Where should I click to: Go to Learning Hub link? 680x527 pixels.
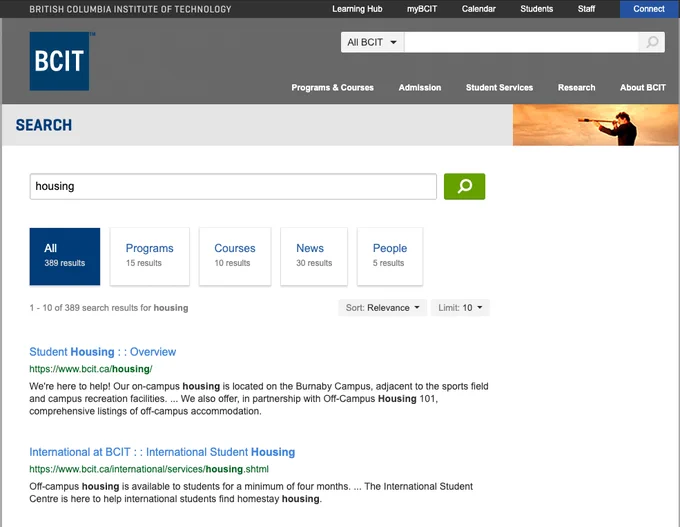tap(357, 9)
